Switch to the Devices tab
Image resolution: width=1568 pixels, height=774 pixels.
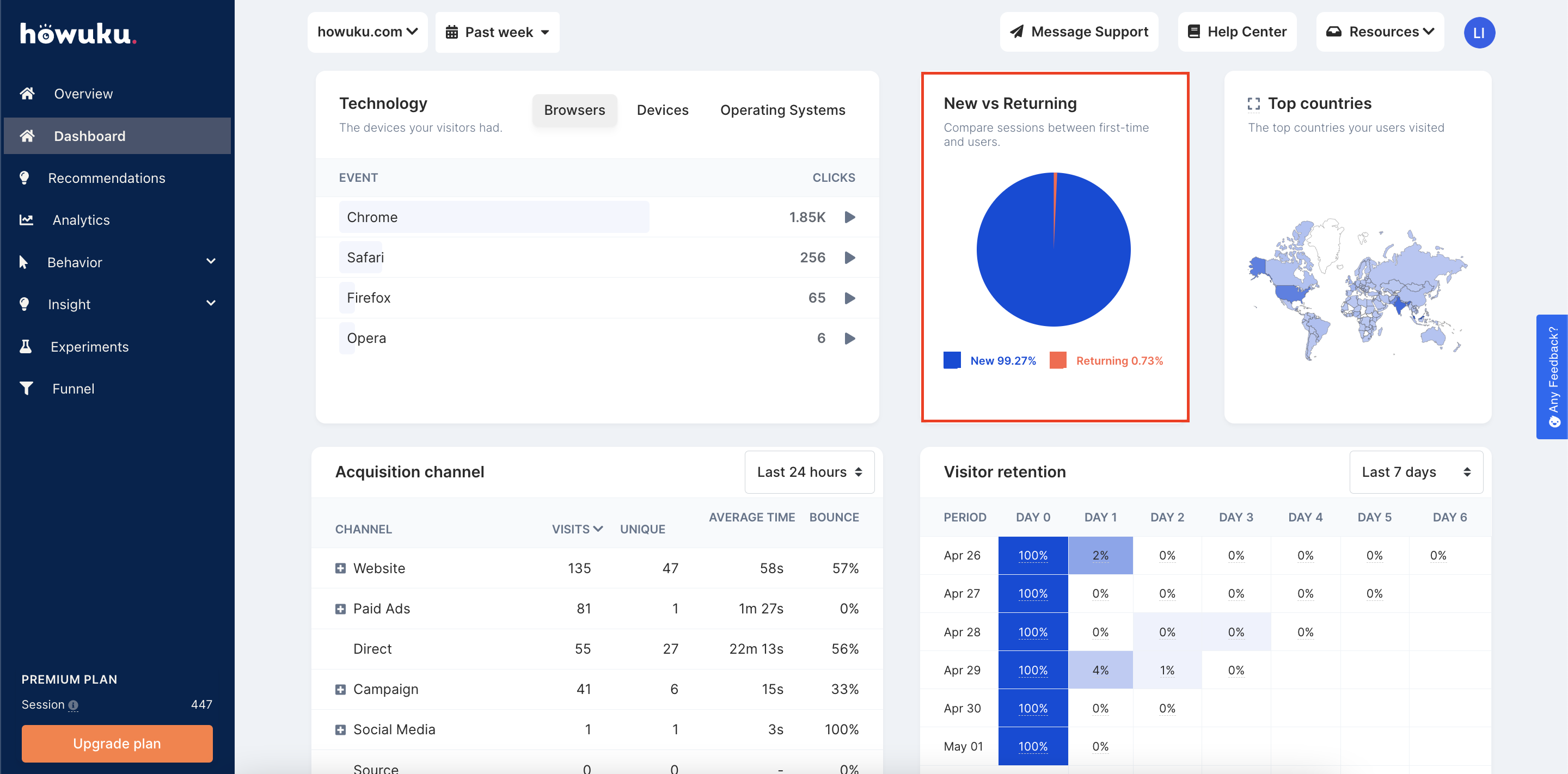[662, 110]
